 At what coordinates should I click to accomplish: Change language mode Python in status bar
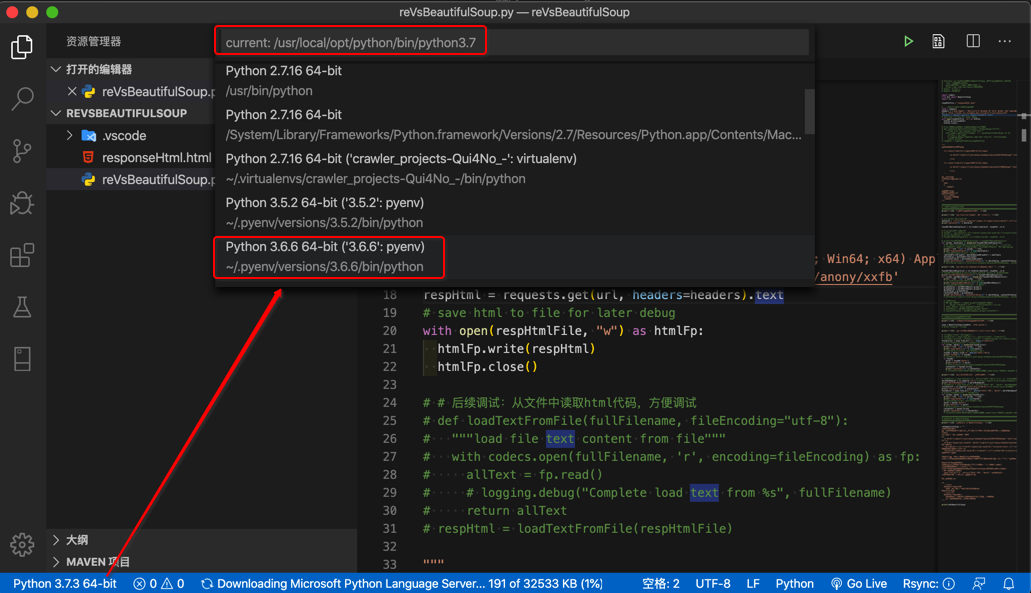[794, 584]
